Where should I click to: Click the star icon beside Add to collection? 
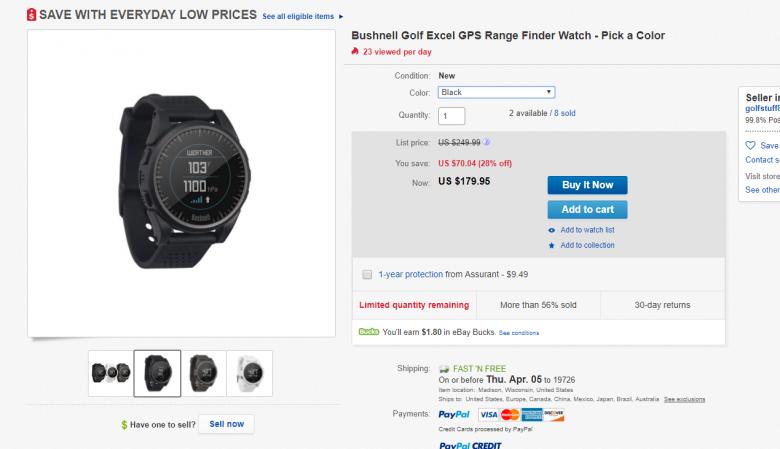pos(551,245)
